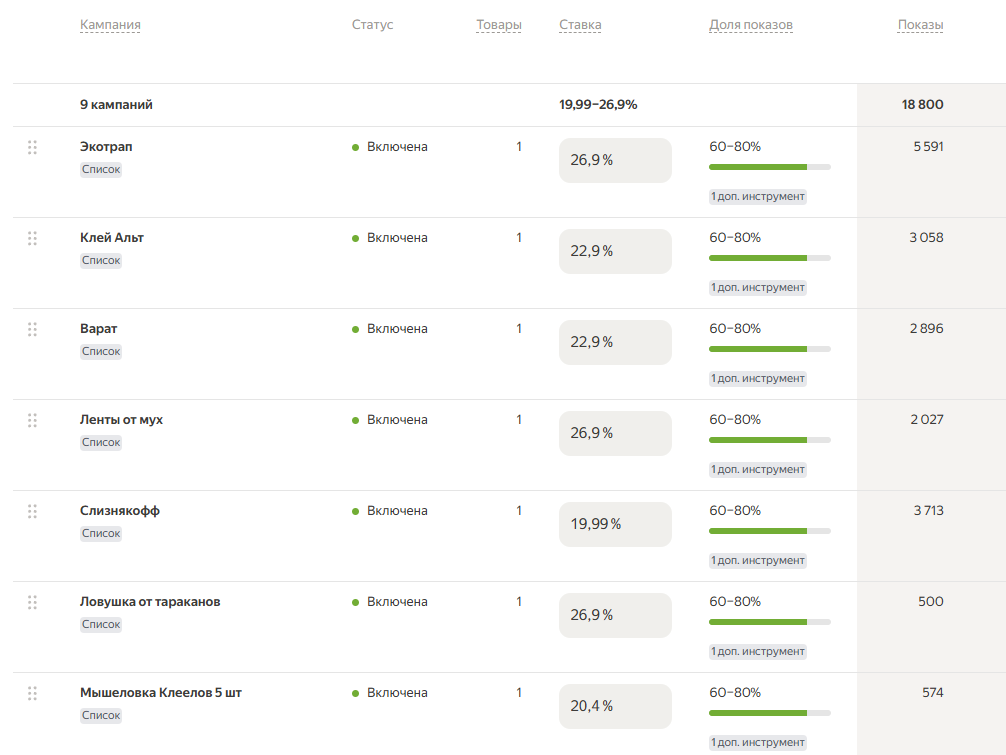Click drag handle icon for Клей Альт row
The height and width of the screenshot is (755, 1006).
tap(32, 238)
